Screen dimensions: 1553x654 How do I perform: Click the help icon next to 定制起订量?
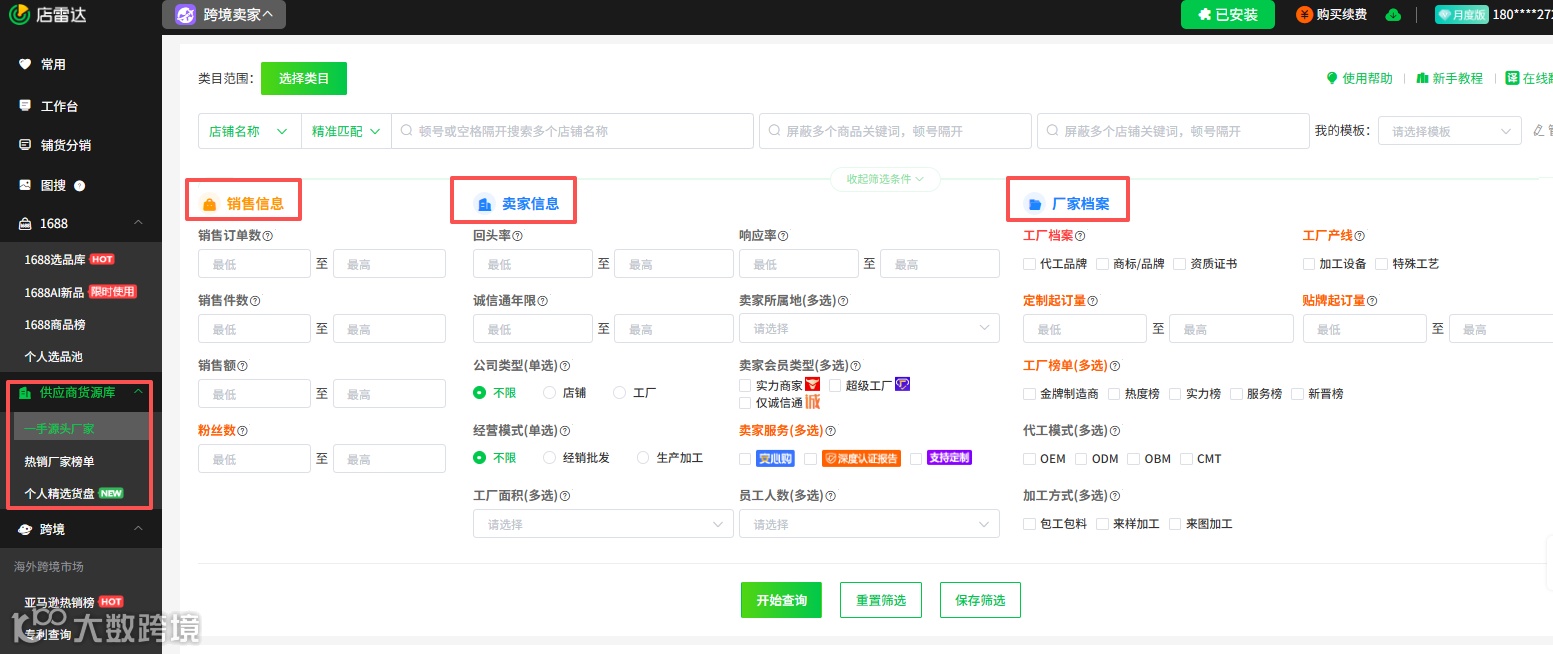point(1093,301)
